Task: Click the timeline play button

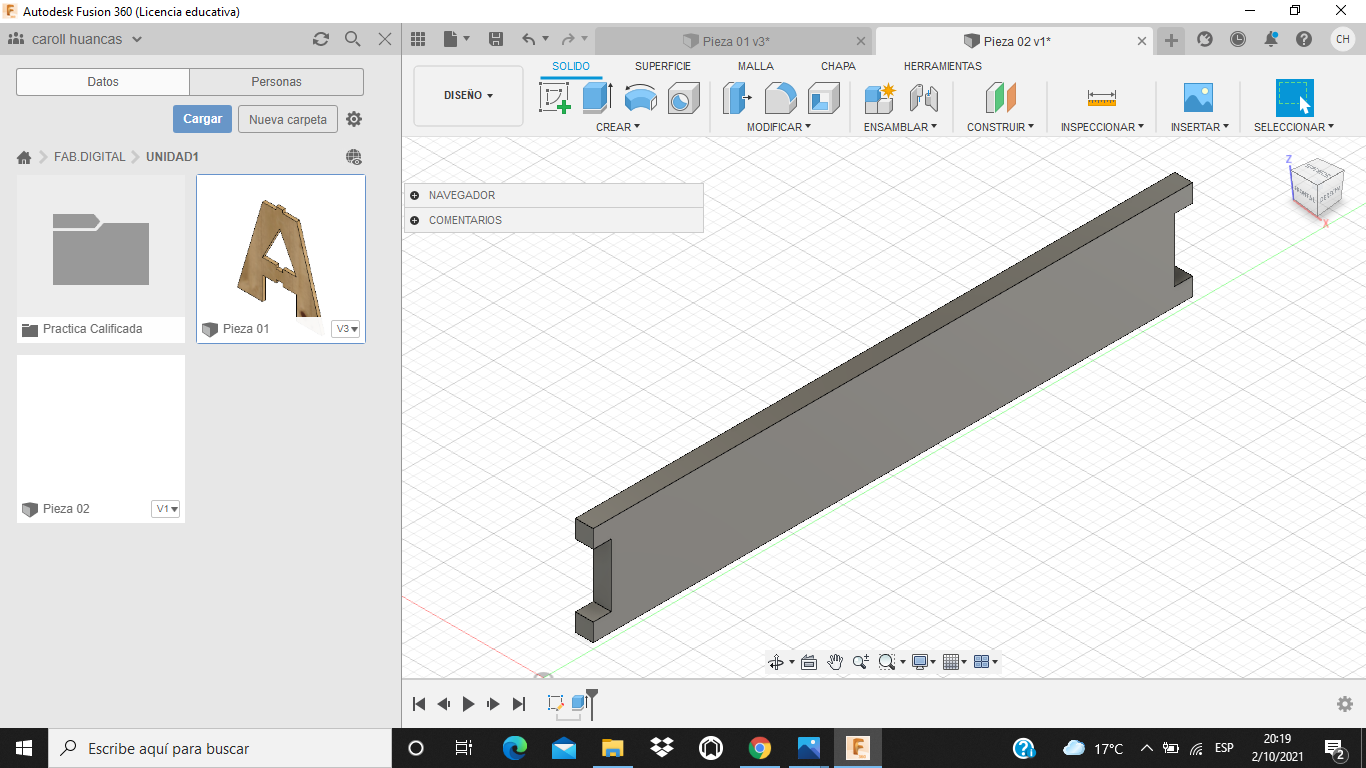Action: click(468, 704)
